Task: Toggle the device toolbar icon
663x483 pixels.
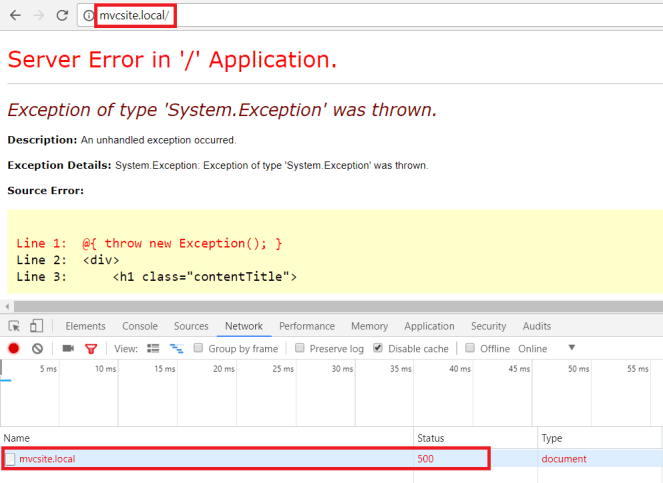Action: (x=36, y=326)
